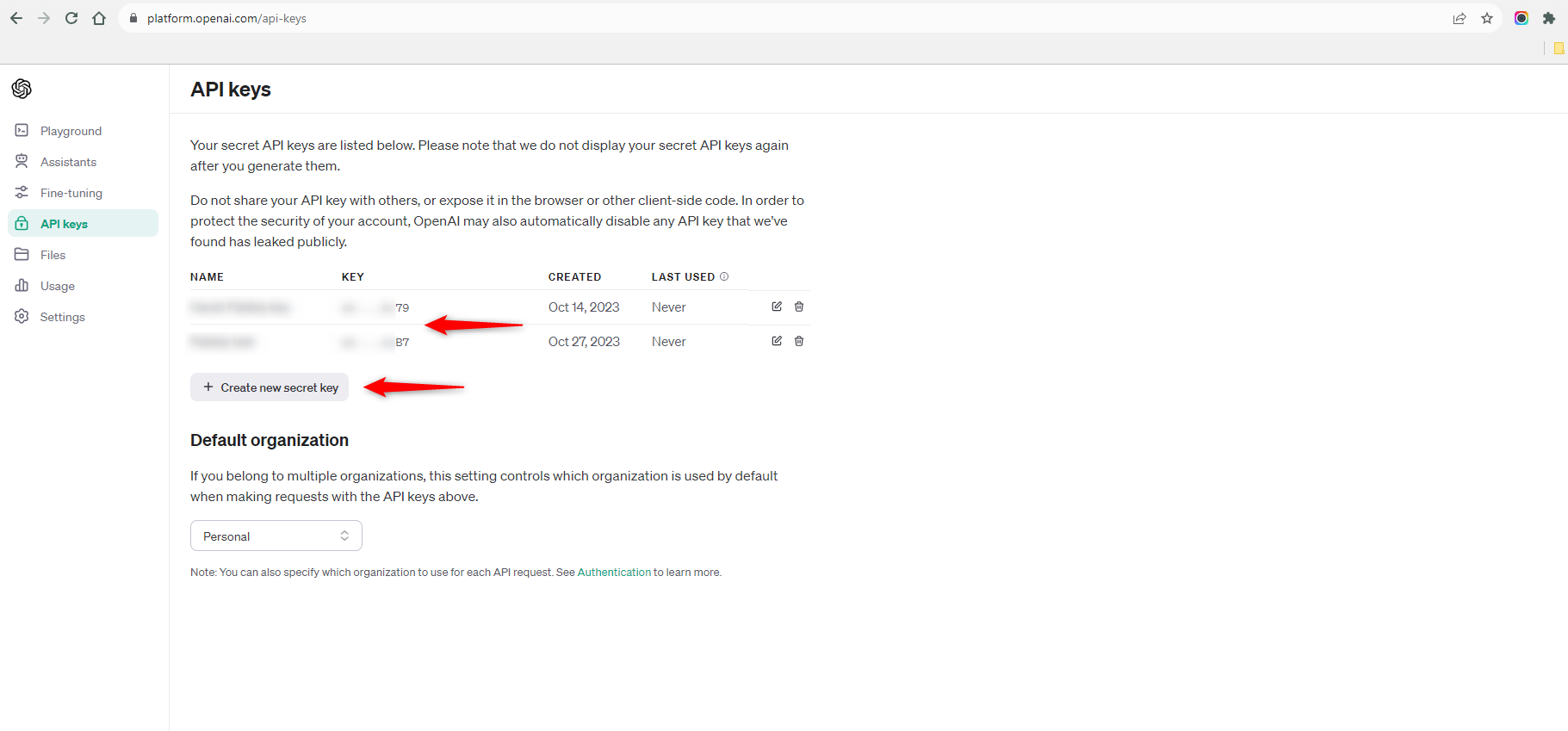Click the key ending in 79

click(375, 307)
